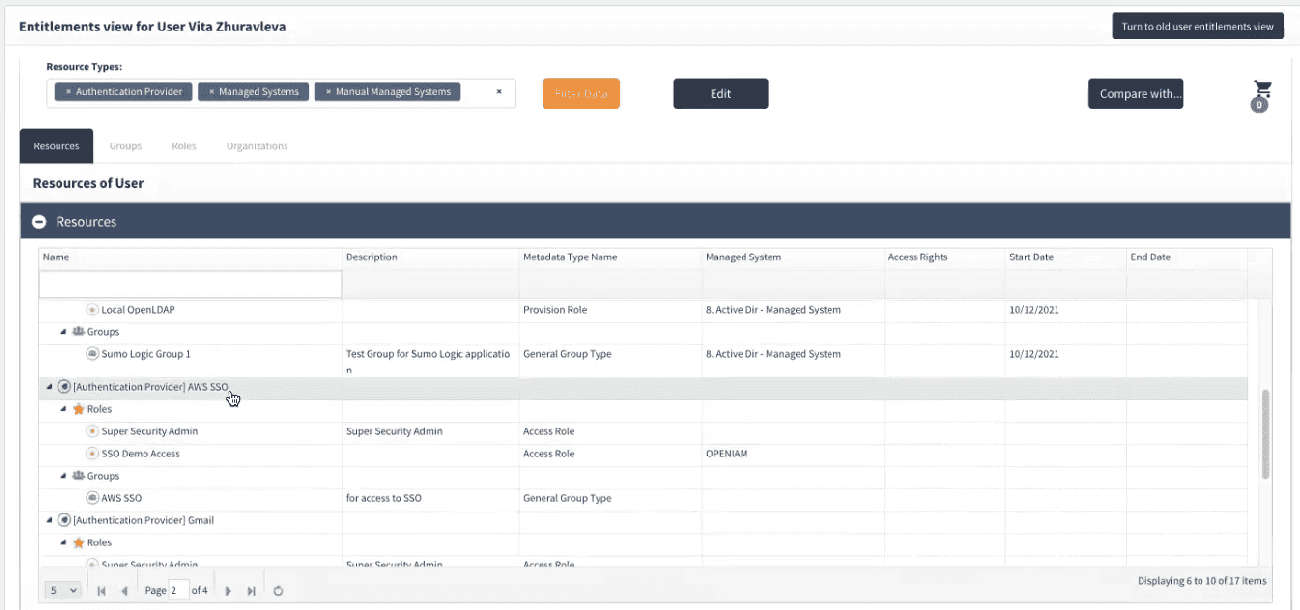Turn to old user entitlements view

[1197, 27]
